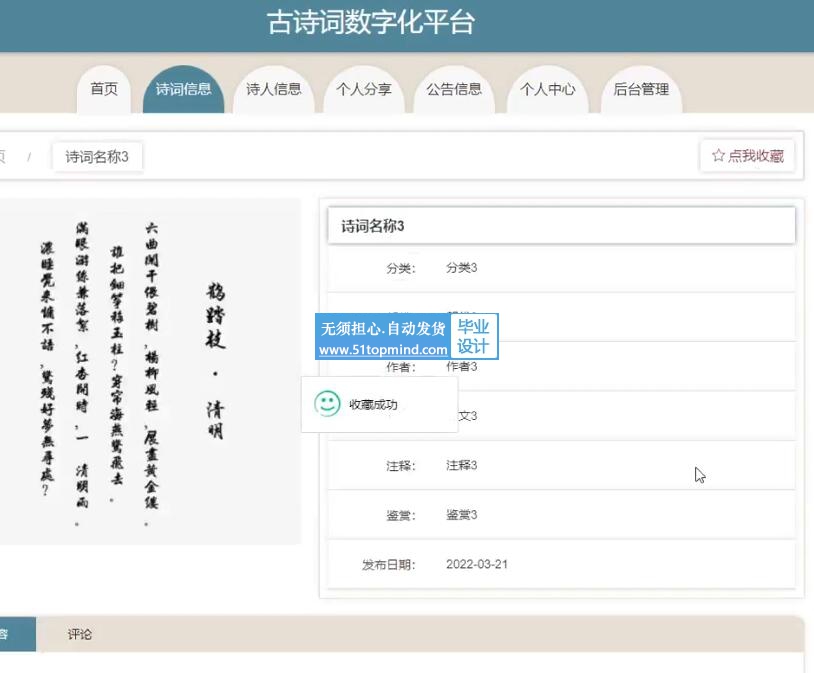The height and width of the screenshot is (673, 814).
Task: Click the 注释3 value
Action: tap(462, 465)
